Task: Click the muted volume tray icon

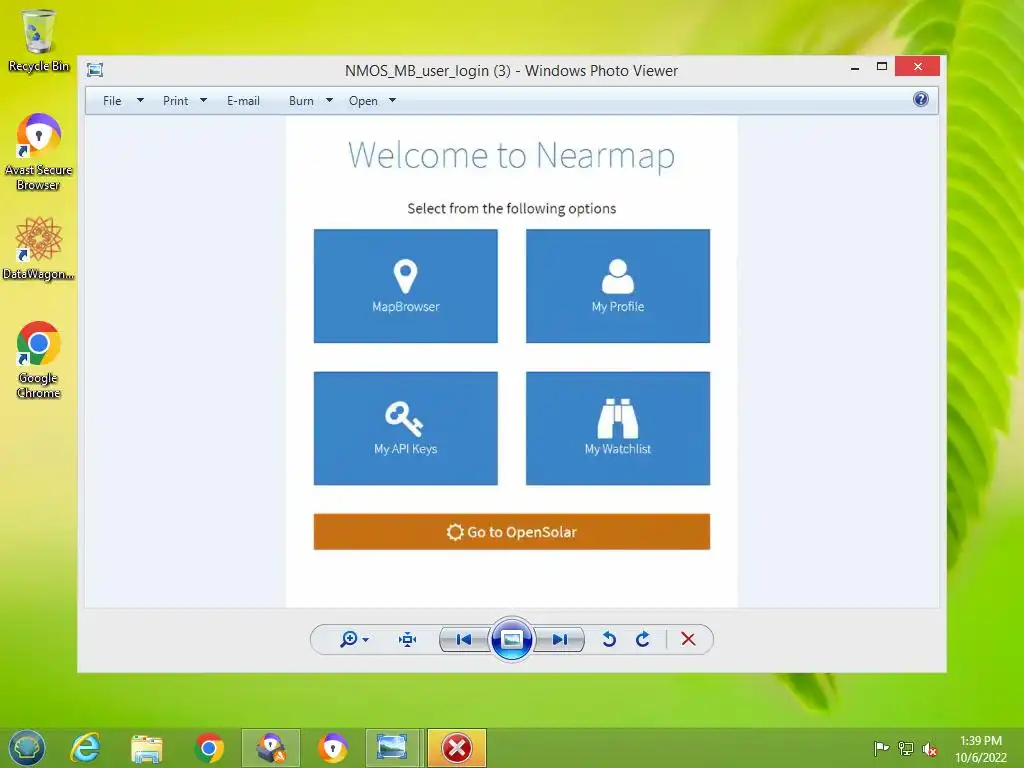Action: tap(930, 748)
